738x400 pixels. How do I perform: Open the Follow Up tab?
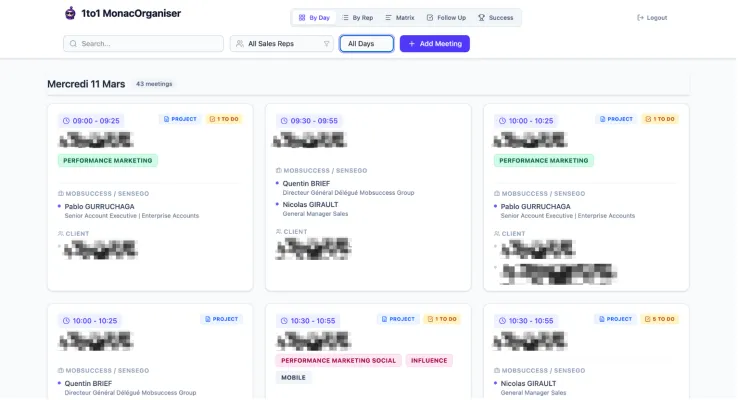pos(446,18)
